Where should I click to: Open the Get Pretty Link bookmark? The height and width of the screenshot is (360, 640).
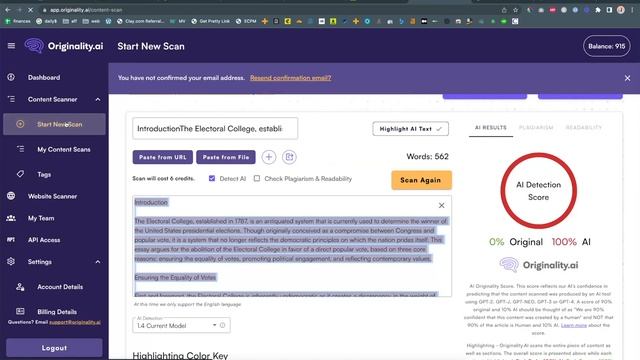(x=211, y=21)
